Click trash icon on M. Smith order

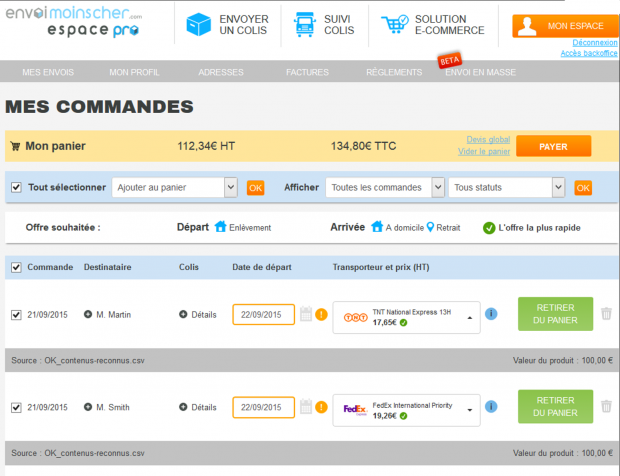pos(606,406)
